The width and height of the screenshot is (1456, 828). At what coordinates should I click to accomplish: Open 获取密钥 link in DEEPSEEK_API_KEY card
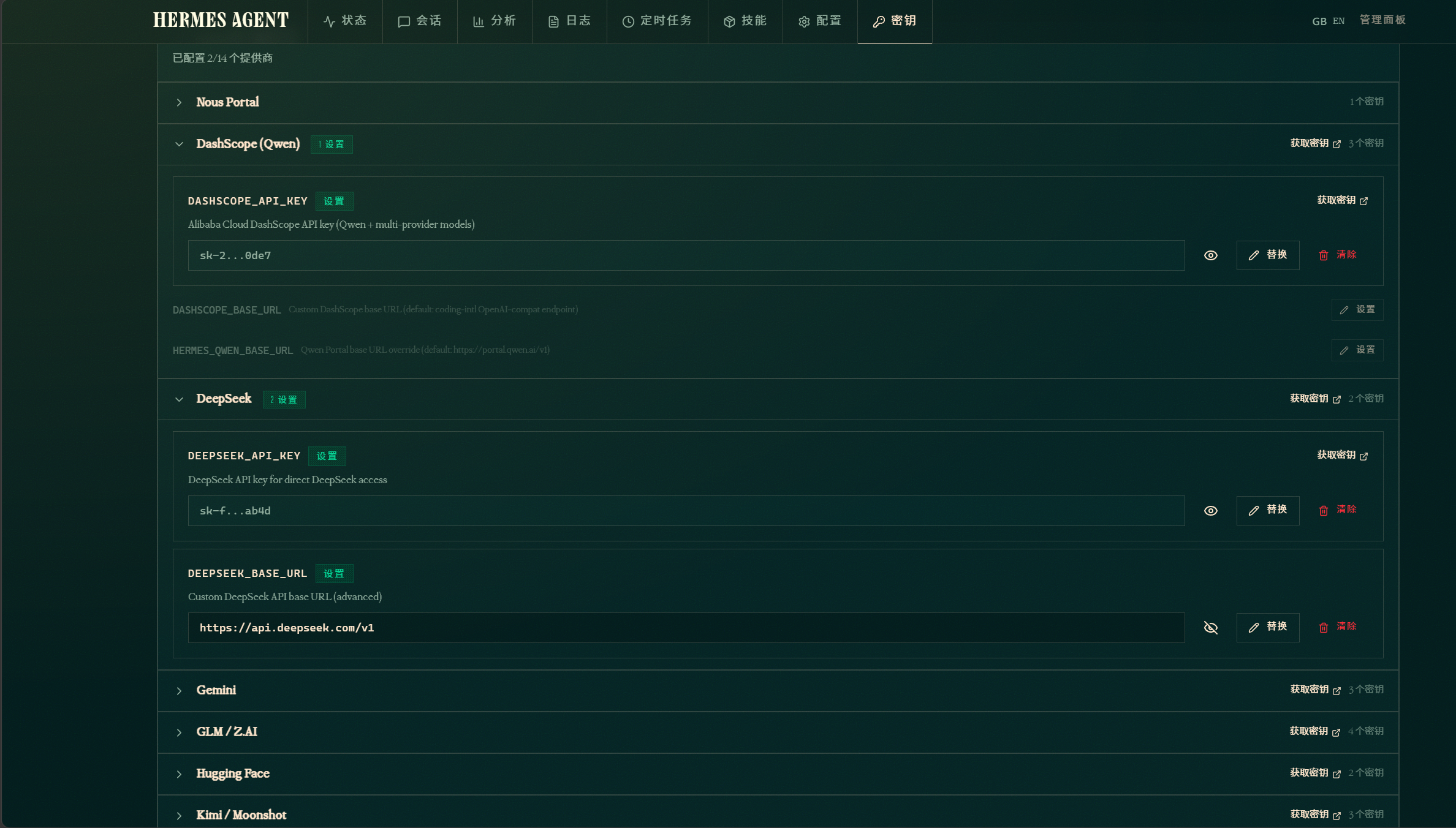coord(1342,455)
